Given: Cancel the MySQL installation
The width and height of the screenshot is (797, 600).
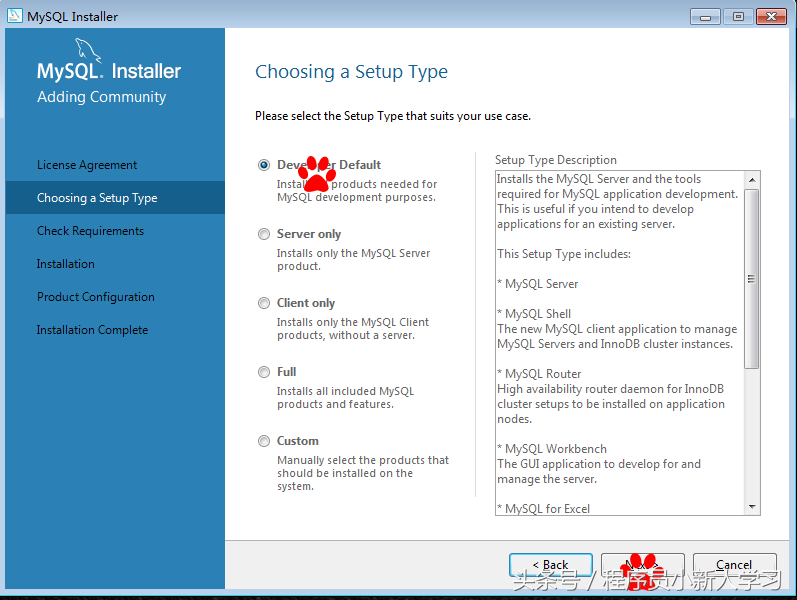Looking at the screenshot, I should [734, 565].
